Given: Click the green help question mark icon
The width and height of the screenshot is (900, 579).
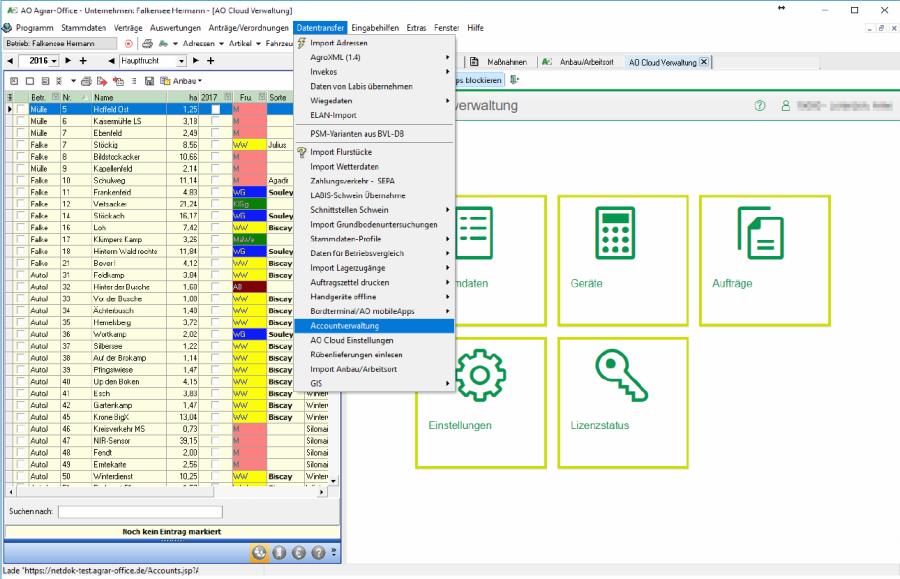Looking at the screenshot, I should (x=760, y=105).
